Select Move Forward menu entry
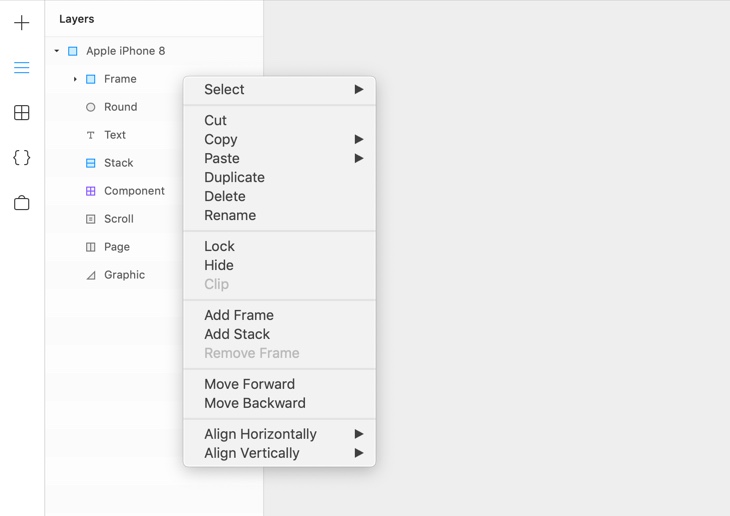This screenshot has width=730, height=516. [x=249, y=385]
